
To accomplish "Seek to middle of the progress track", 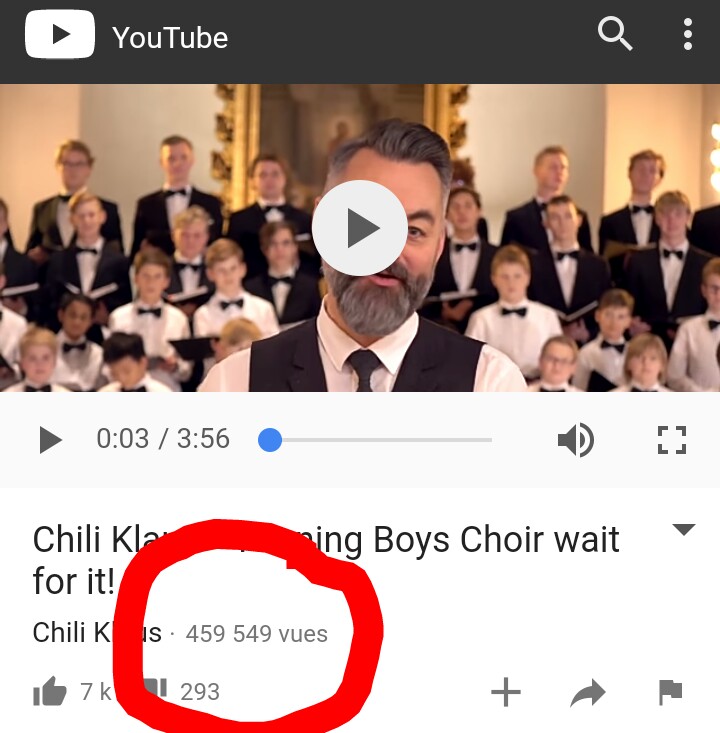I will click(375, 440).
